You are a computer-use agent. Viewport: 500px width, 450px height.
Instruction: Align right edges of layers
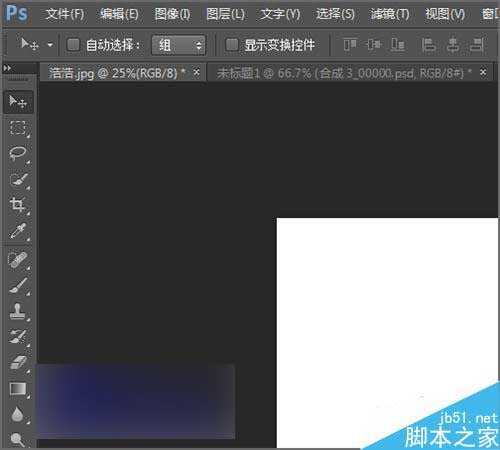477,44
